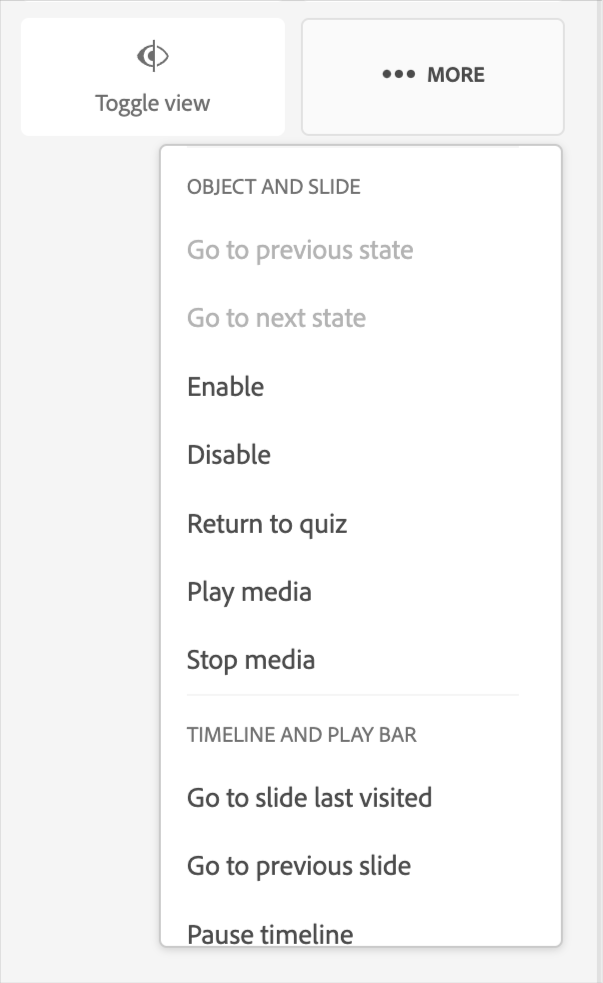Viewport: 603px width, 983px height.
Task: Click the divider line below Stop media
Action: click(352, 695)
